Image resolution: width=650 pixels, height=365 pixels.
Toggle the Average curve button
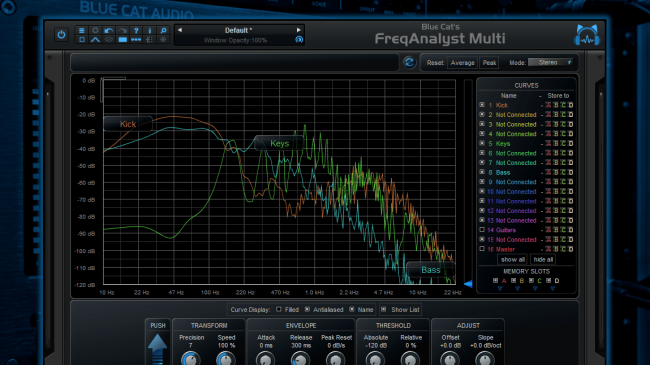coord(463,63)
